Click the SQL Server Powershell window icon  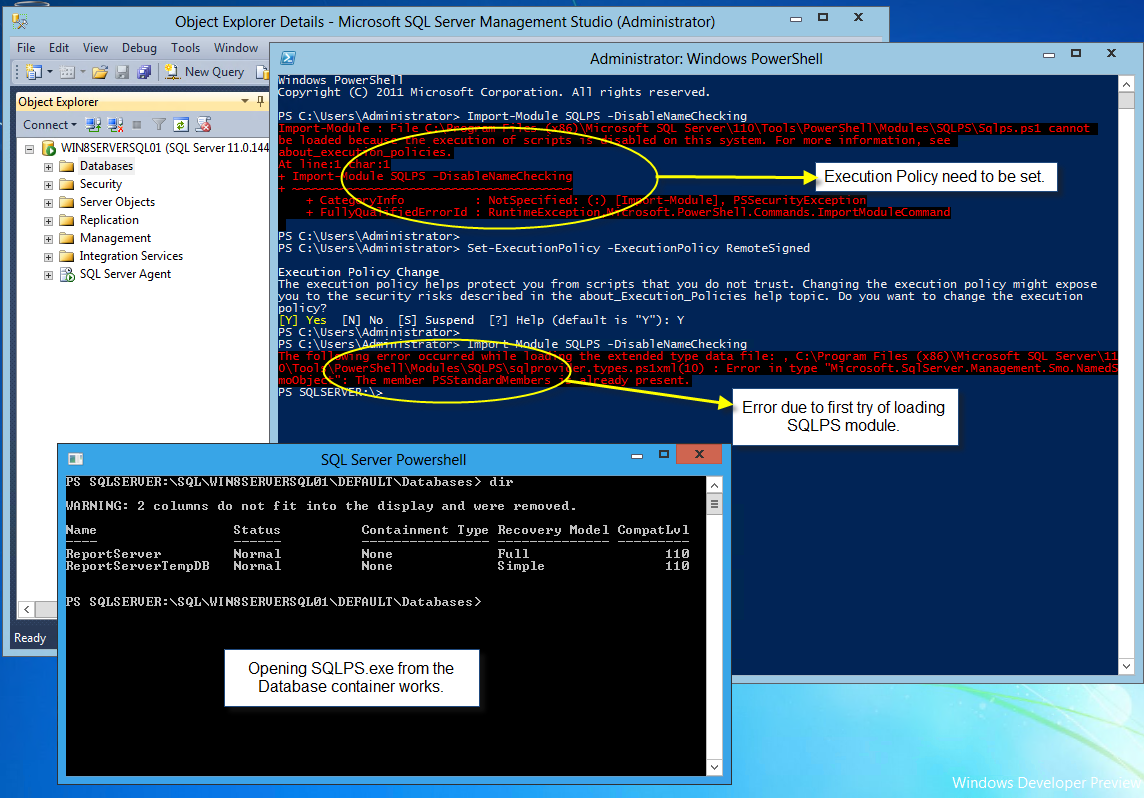pyautogui.click(x=76, y=459)
